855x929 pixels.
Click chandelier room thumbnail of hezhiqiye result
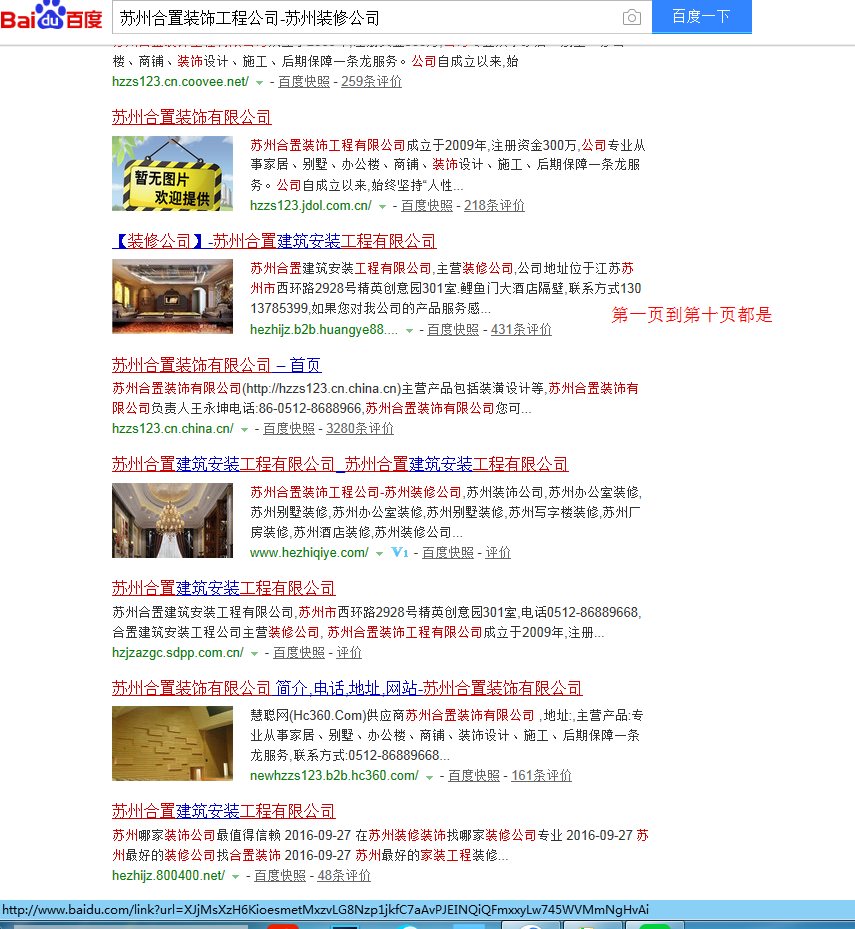(x=172, y=520)
